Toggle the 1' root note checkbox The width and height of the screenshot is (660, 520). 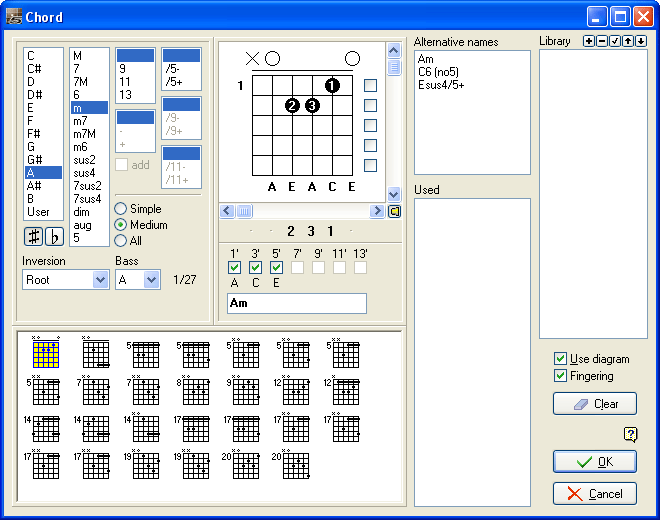tap(234, 267)
